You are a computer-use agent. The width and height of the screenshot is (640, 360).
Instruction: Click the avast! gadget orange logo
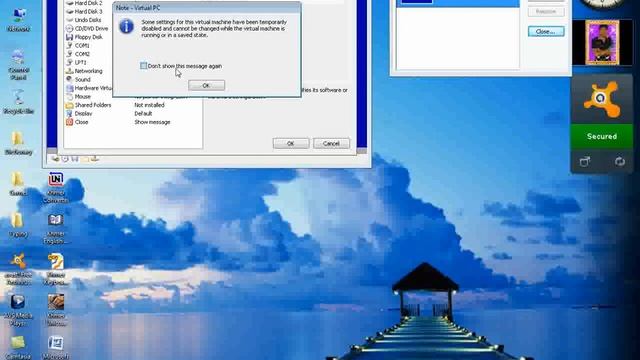point(602,99)
